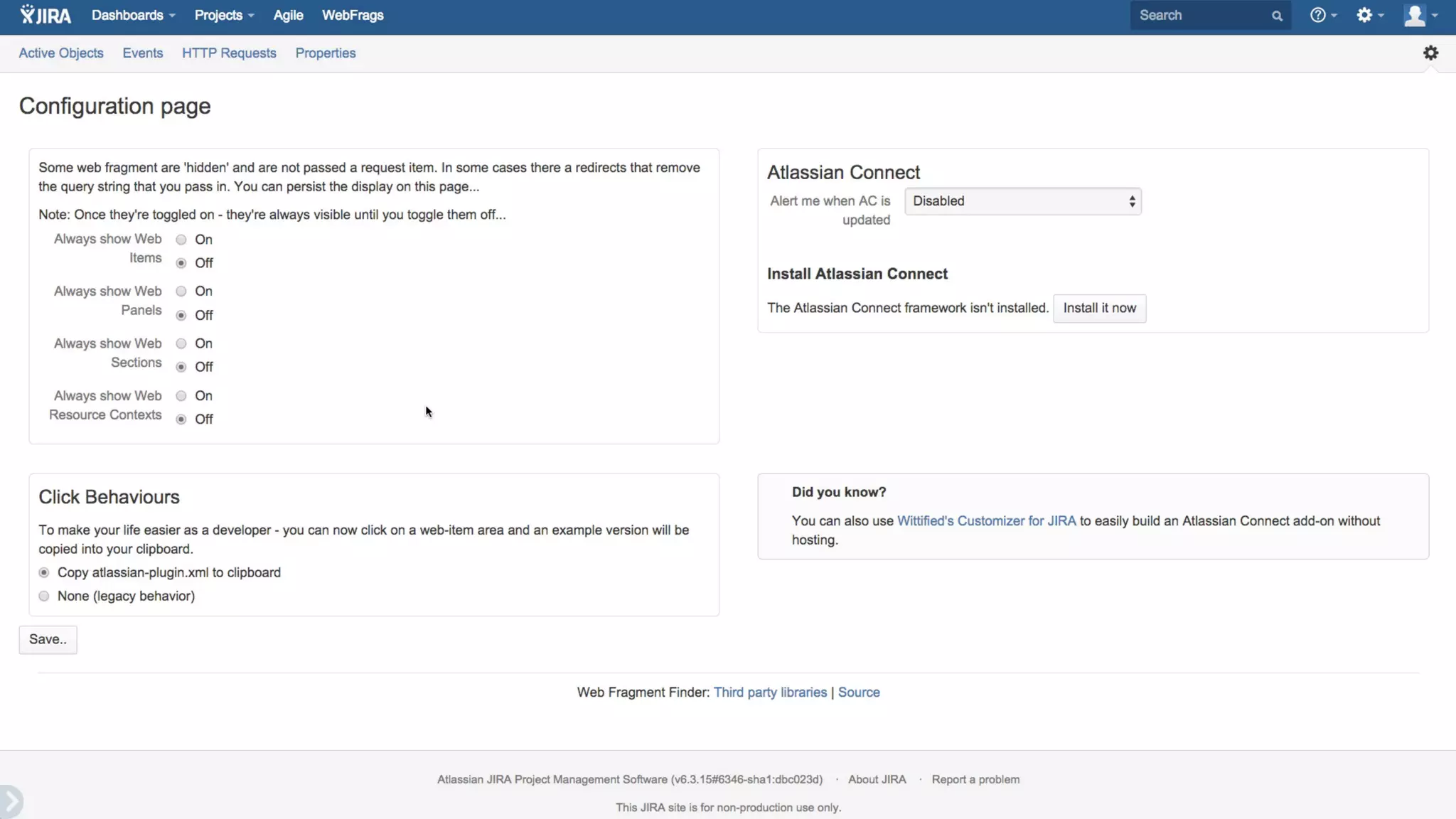This screenshot has width=1456, height=819.
Task: Turn on Always show Web Items
Action: 181,240
